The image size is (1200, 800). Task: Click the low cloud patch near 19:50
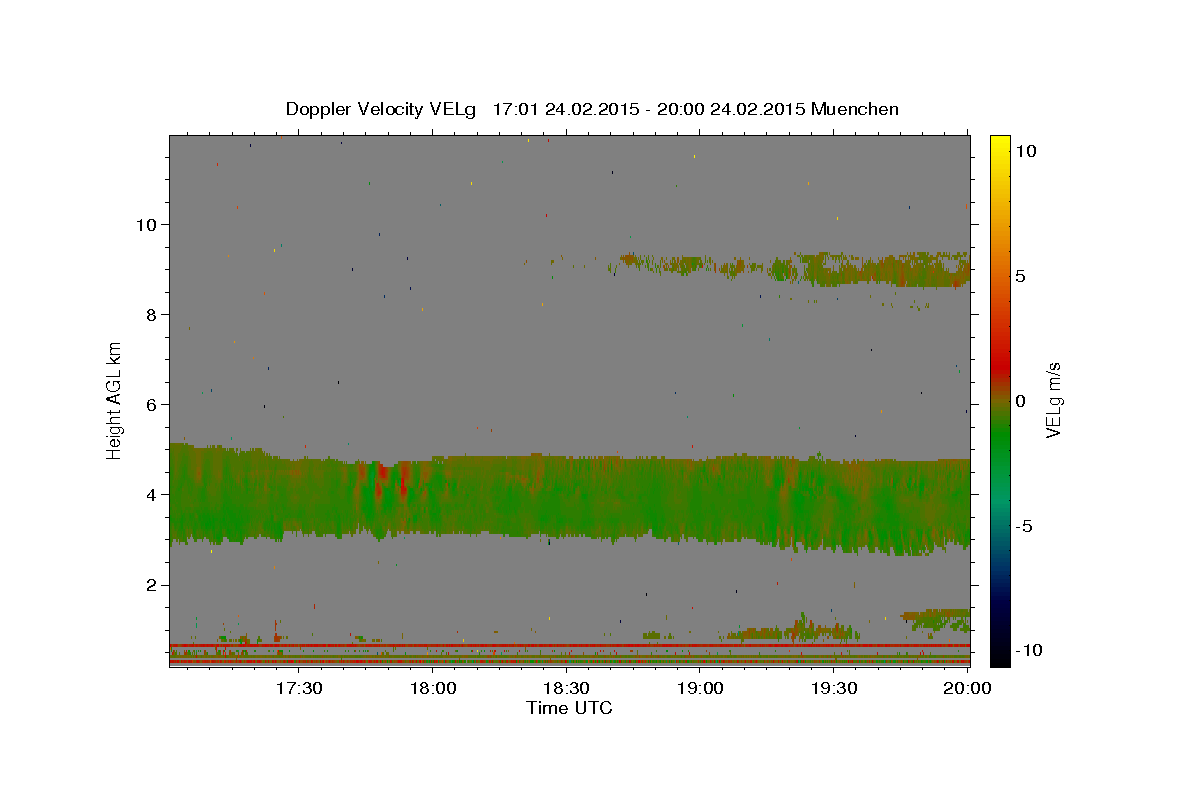click(935, 620)
